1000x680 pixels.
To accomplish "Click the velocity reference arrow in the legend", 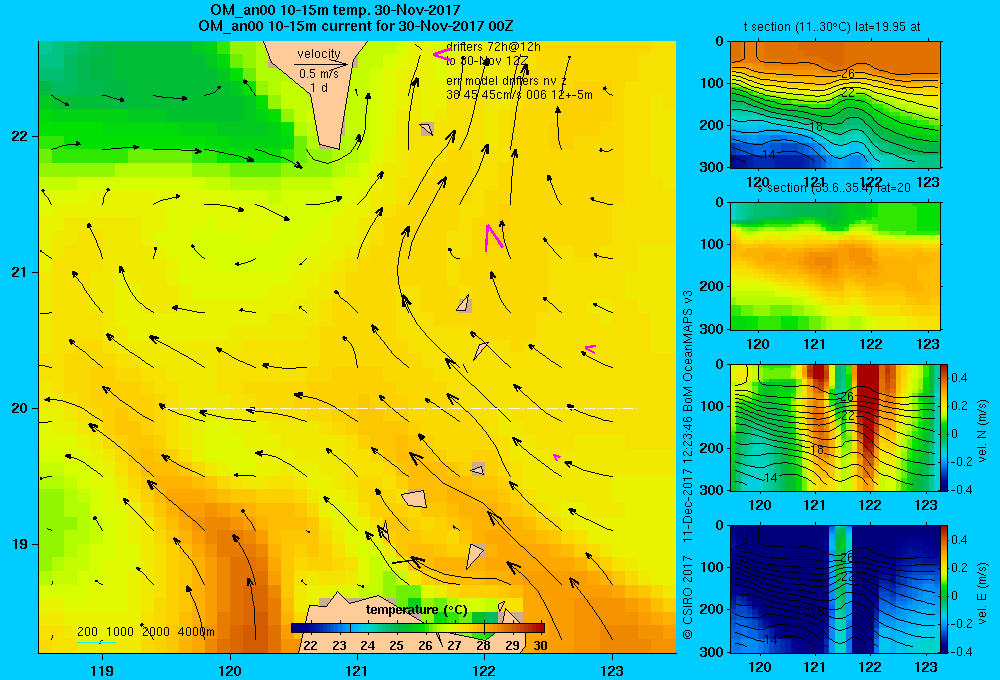I will (321, 64).
